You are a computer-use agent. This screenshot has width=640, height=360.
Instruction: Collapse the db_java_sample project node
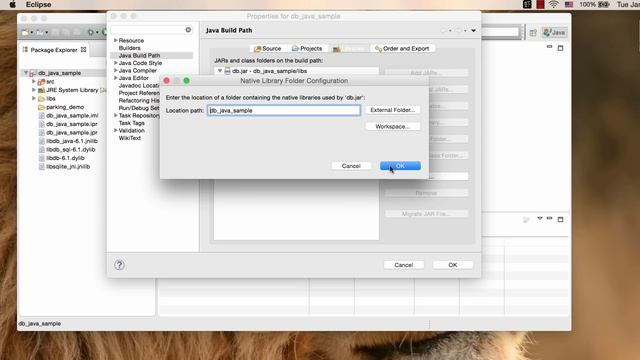pos(26,73)
